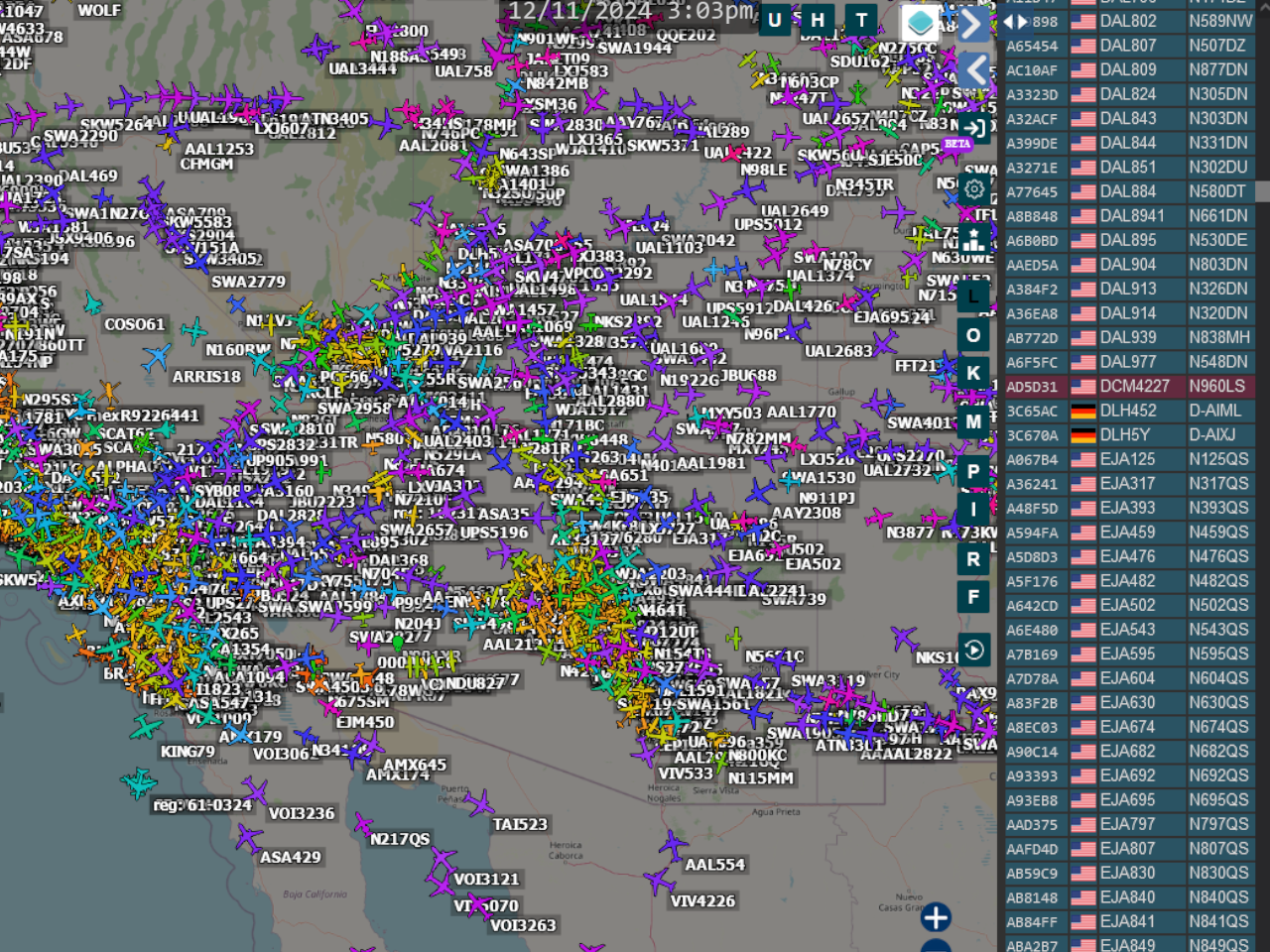Click the TAI523 aircraft label on map
1270x952 pixels.
(x=520, y=824)
